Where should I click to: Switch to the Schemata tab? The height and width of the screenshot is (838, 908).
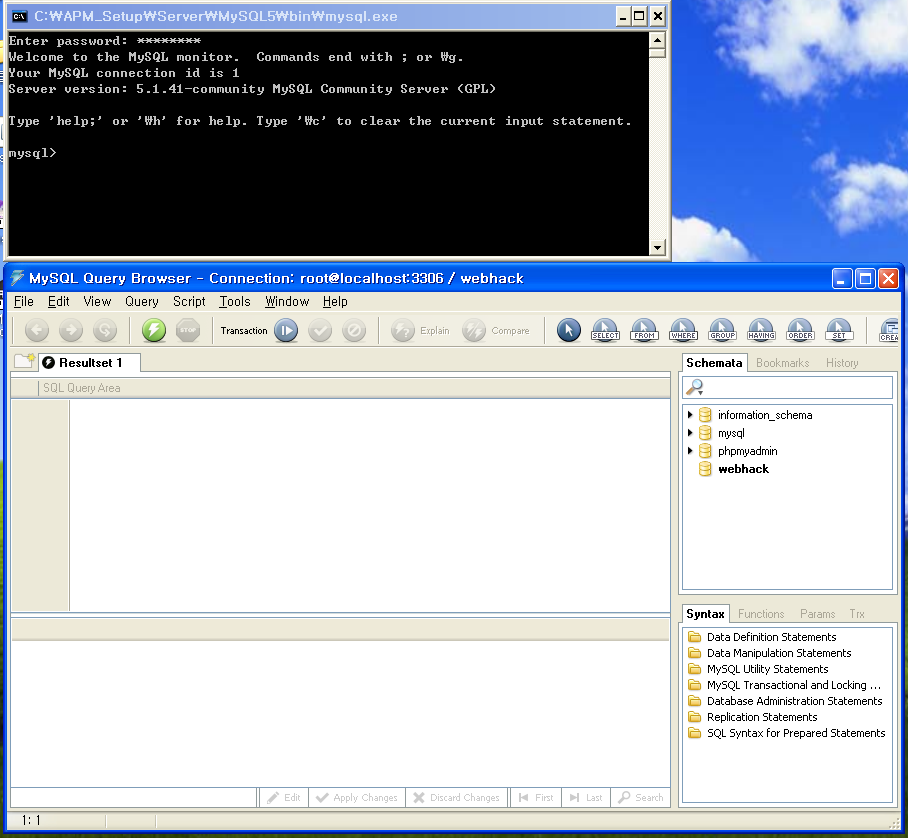coord(714,363)
